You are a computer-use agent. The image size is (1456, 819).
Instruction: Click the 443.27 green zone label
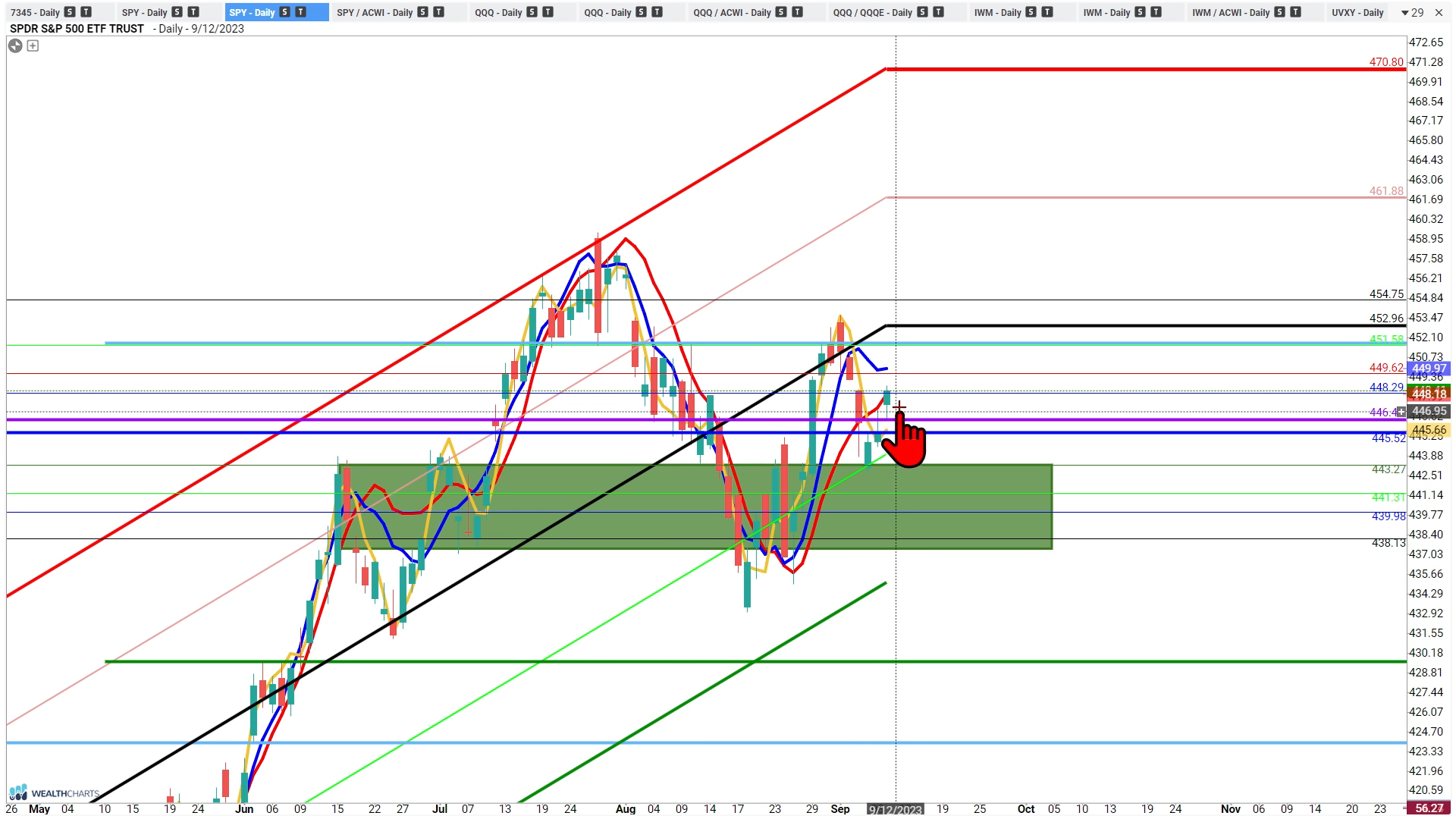(1389, 470)
